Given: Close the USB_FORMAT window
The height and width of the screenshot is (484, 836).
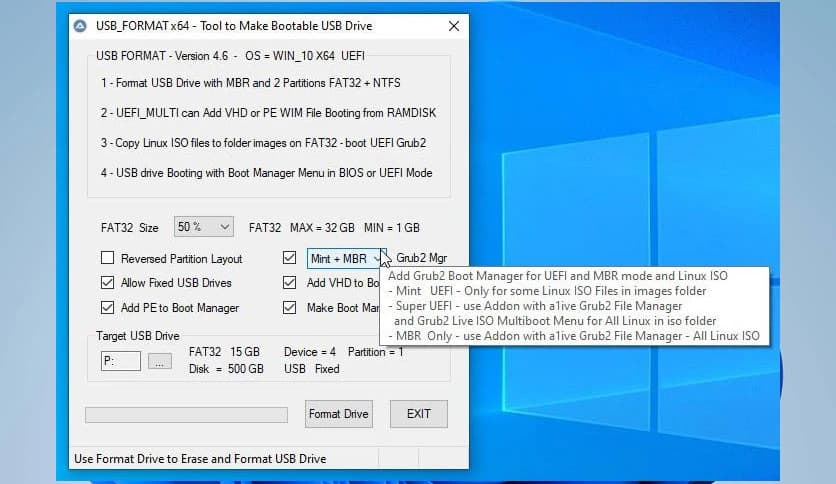Looking at the screenshot, I should [x=454, y=26].
